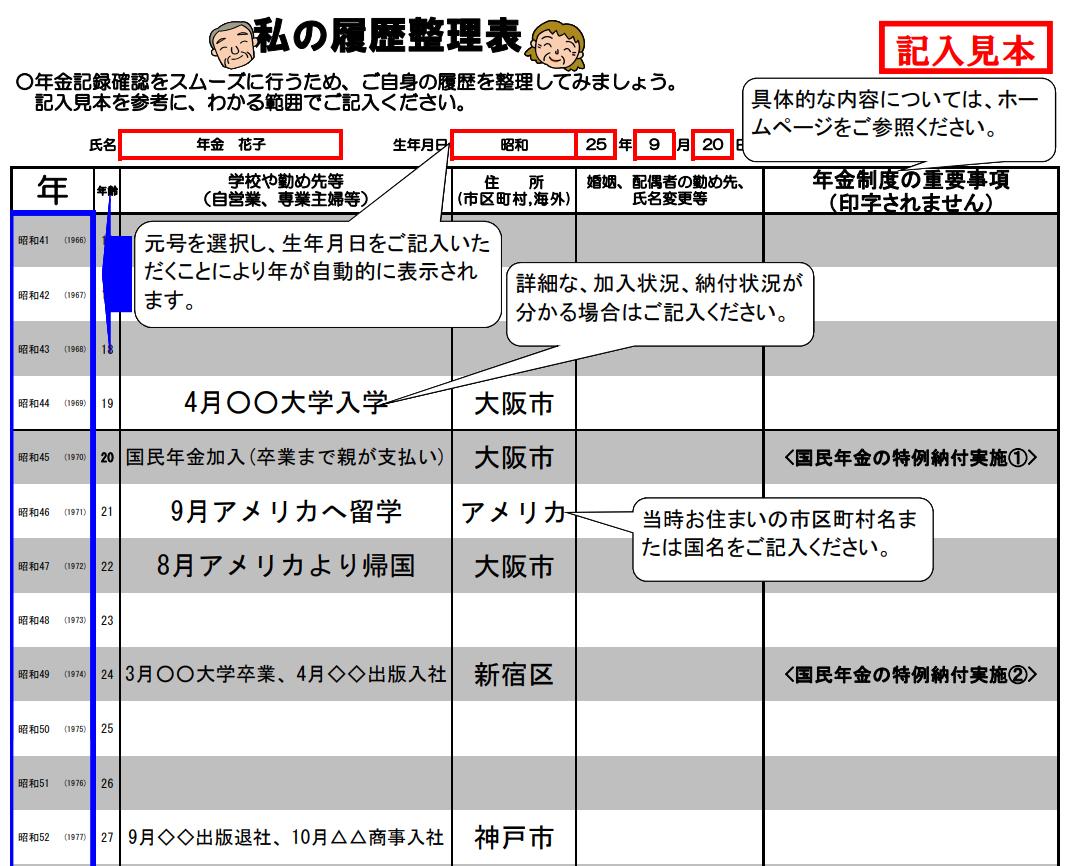1065x866 pixels.
Task: Click the birth year field showing 25
Action: pyautogui.click(x=595, y=145)
